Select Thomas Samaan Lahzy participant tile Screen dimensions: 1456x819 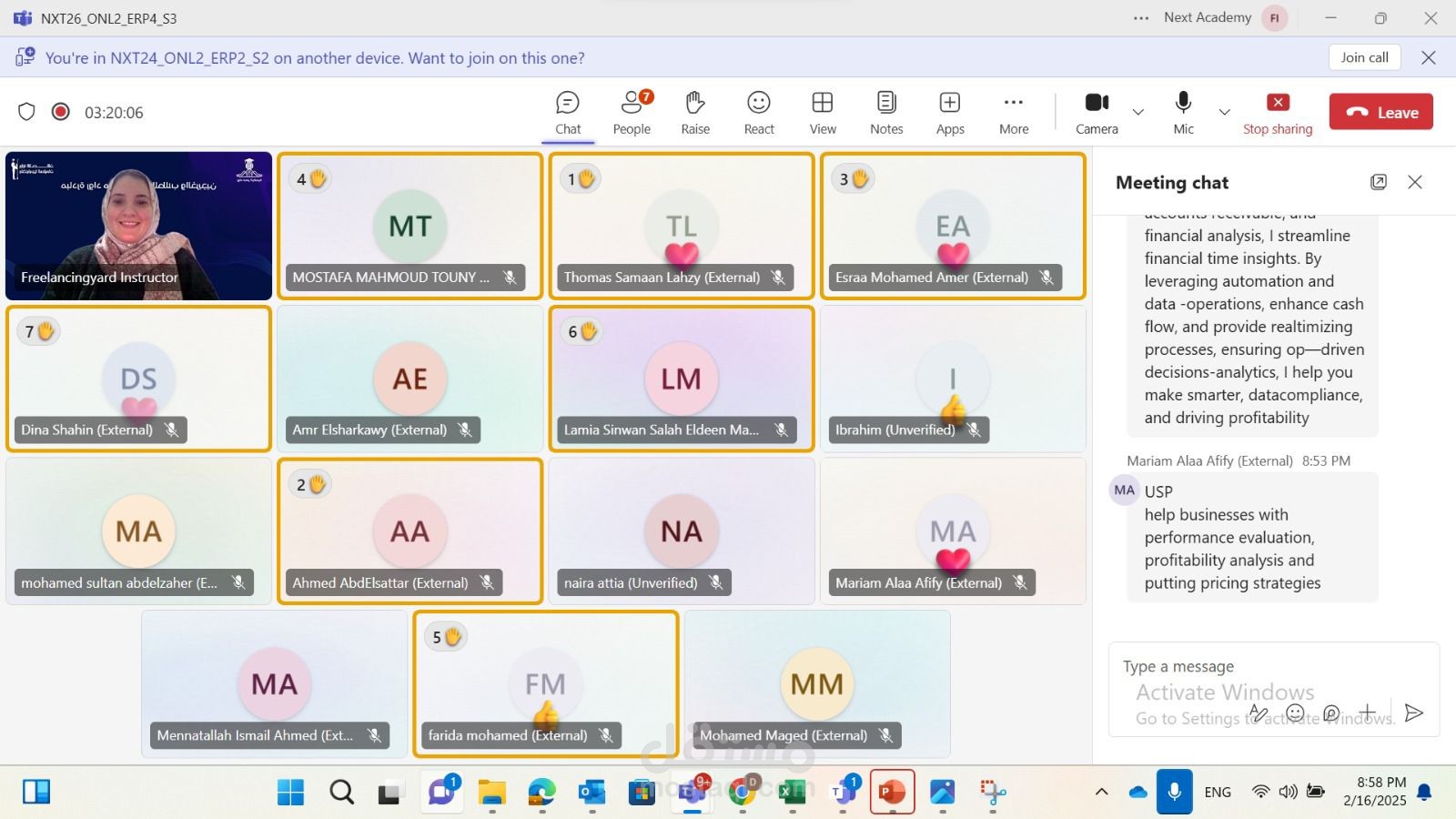point(682,226)
